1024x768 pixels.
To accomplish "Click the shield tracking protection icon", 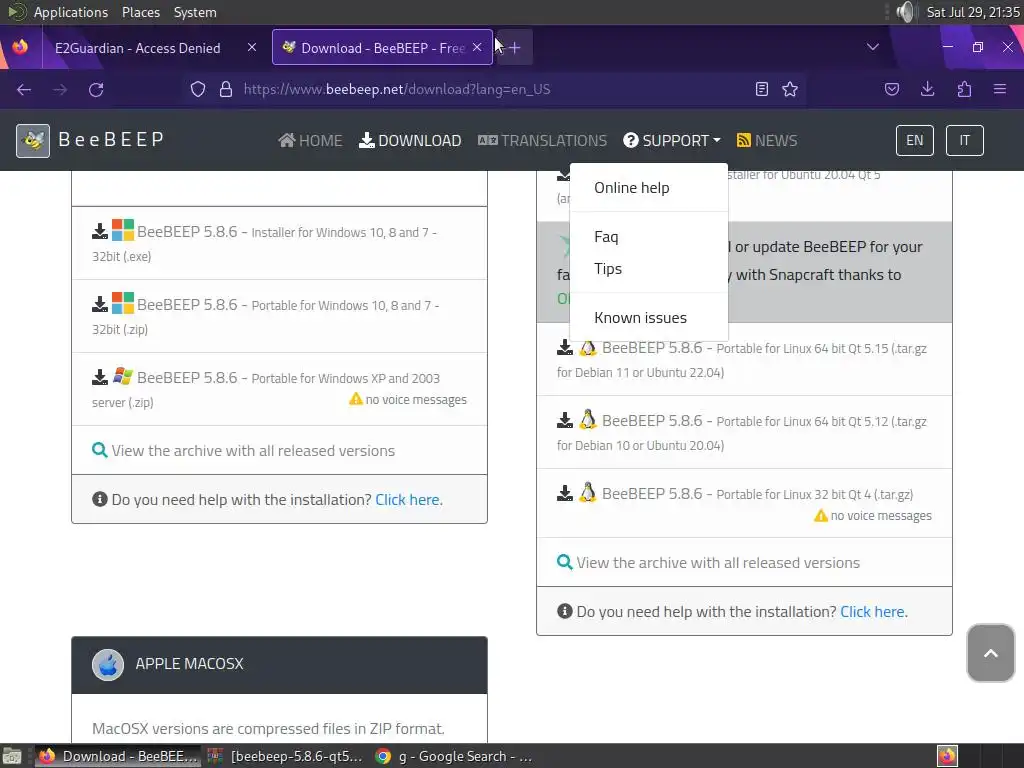I will pos(198,89).
